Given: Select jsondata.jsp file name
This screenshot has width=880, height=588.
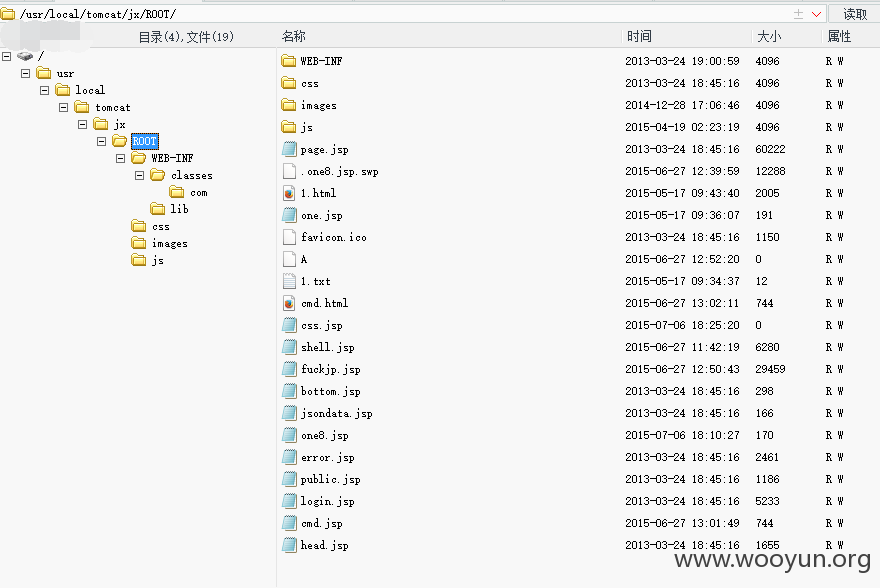Looking at the screenshot, I should pos(337,413).
